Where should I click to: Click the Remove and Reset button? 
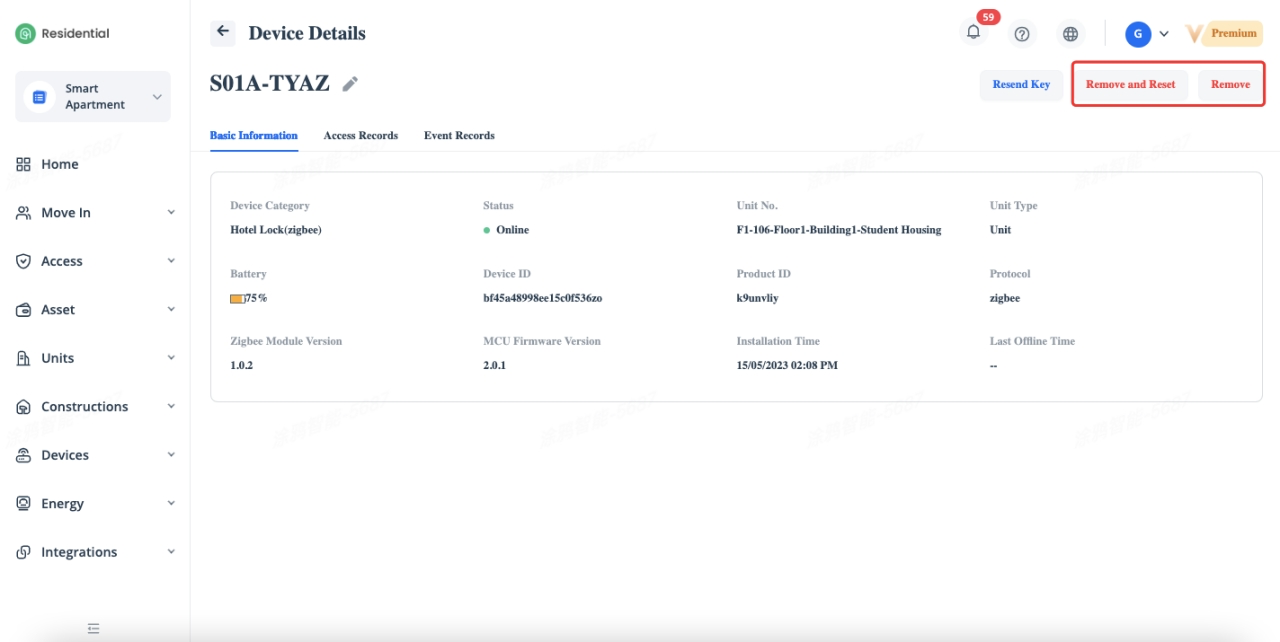[x=1130, y=85]
